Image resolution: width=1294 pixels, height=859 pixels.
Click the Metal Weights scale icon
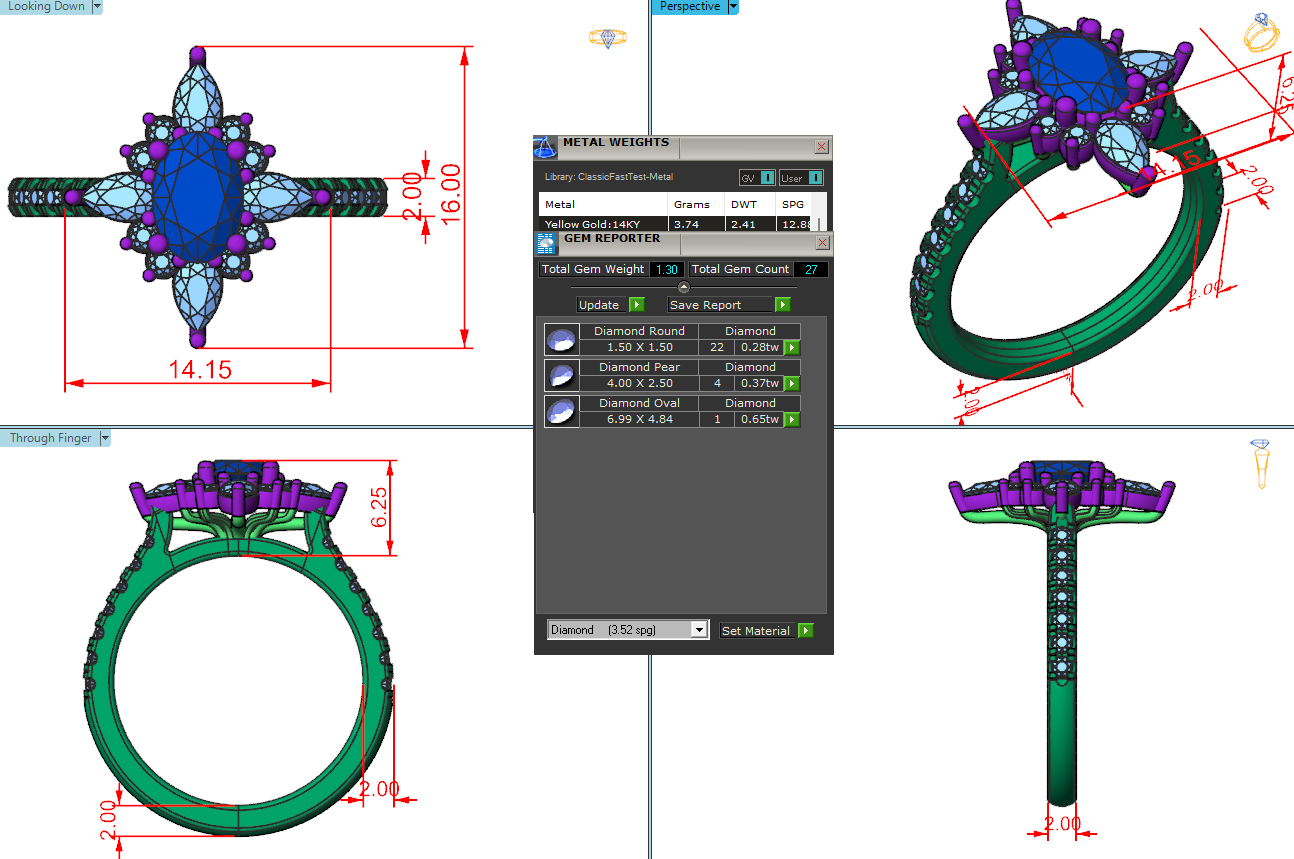coord(545,148)
